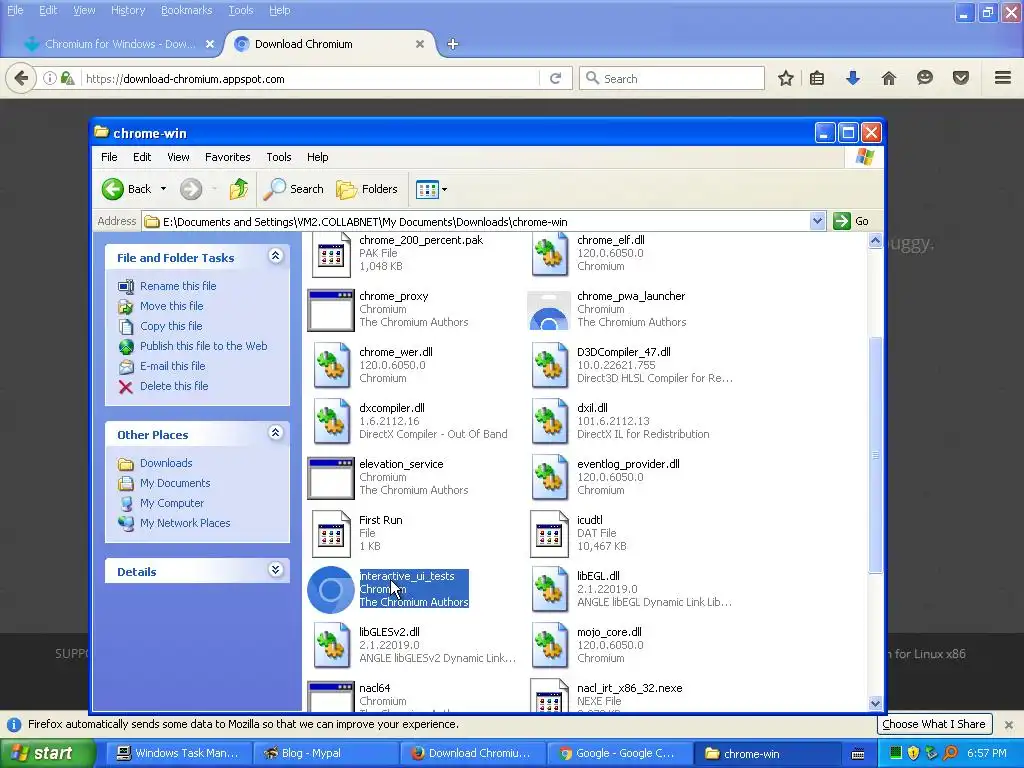Select the chrome_proxy application icon
Image resolution: width=1024 pixels, height=768 pixels.
point(331,310)
